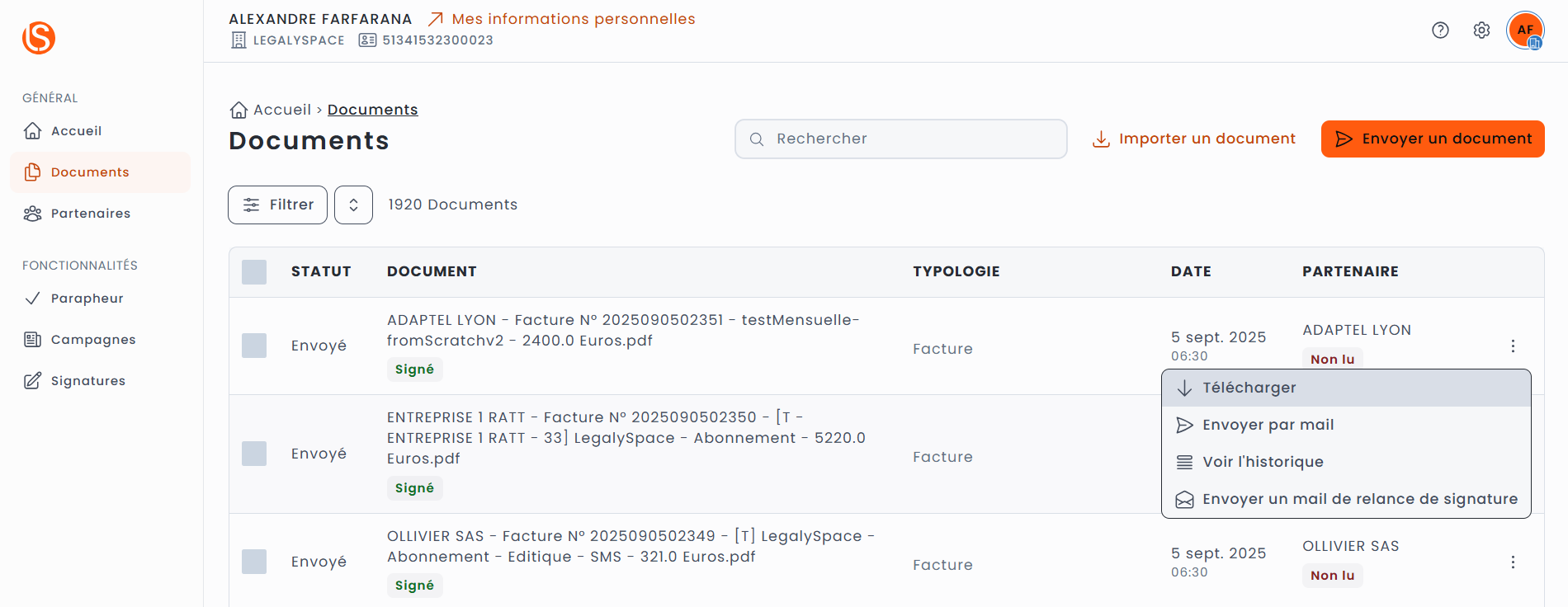Choose Télécharger in the context menu
This screenshot has height=607, width=1568.
[1249, 388]
